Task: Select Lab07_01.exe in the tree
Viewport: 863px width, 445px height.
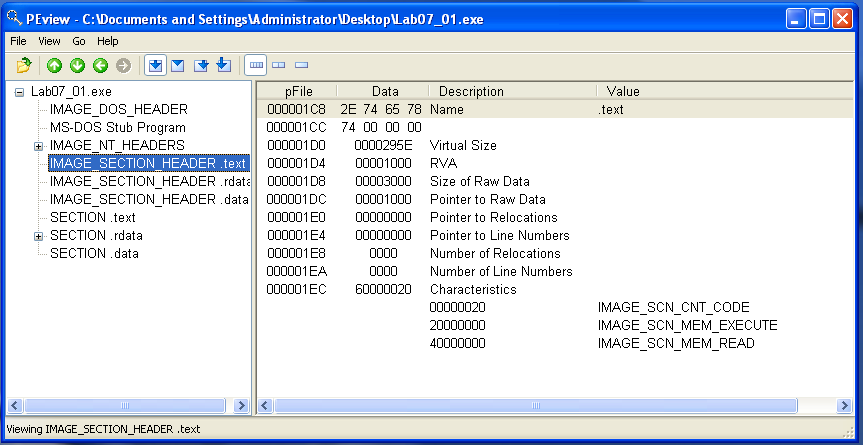Action: tap(72, 91)
